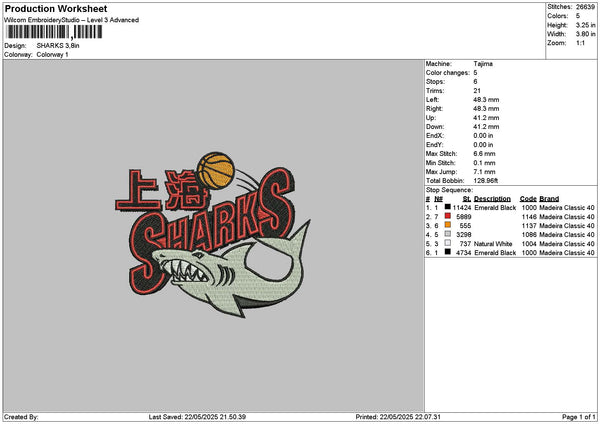Click the Stop Sequence heading
Viewport: 600px width, 424px height.
click(x=449, y=190)
